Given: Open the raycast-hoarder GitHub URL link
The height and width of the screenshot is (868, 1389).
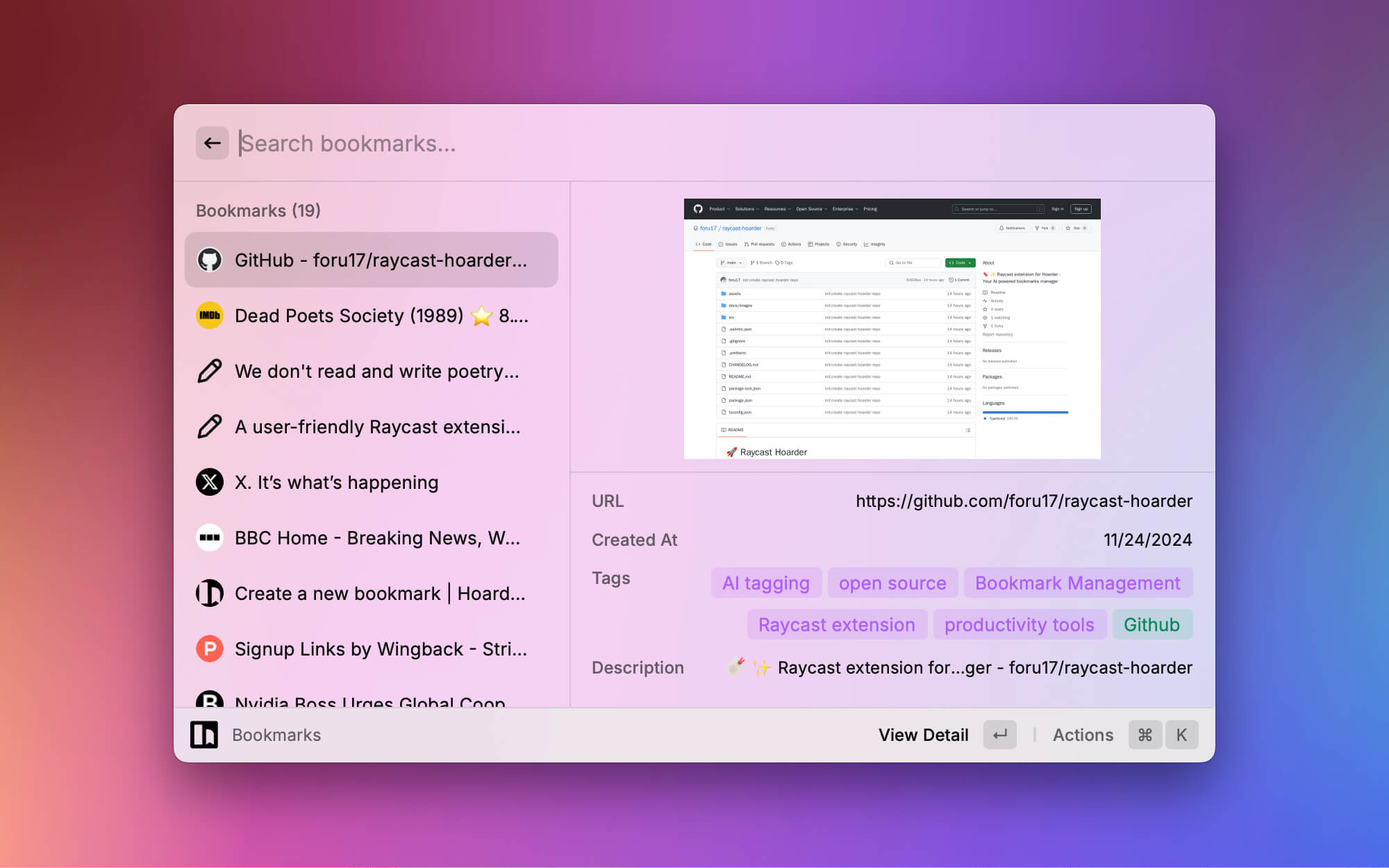Looking at the screenshot, I should [x=1024, y=501].
